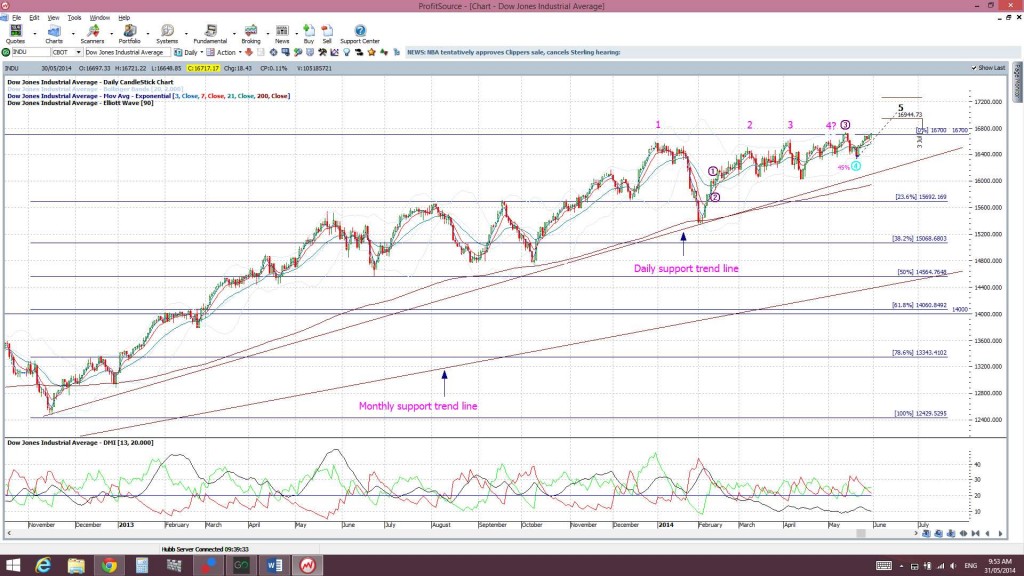Click the hammer tools icon in chart toolbar

[322, 52]
